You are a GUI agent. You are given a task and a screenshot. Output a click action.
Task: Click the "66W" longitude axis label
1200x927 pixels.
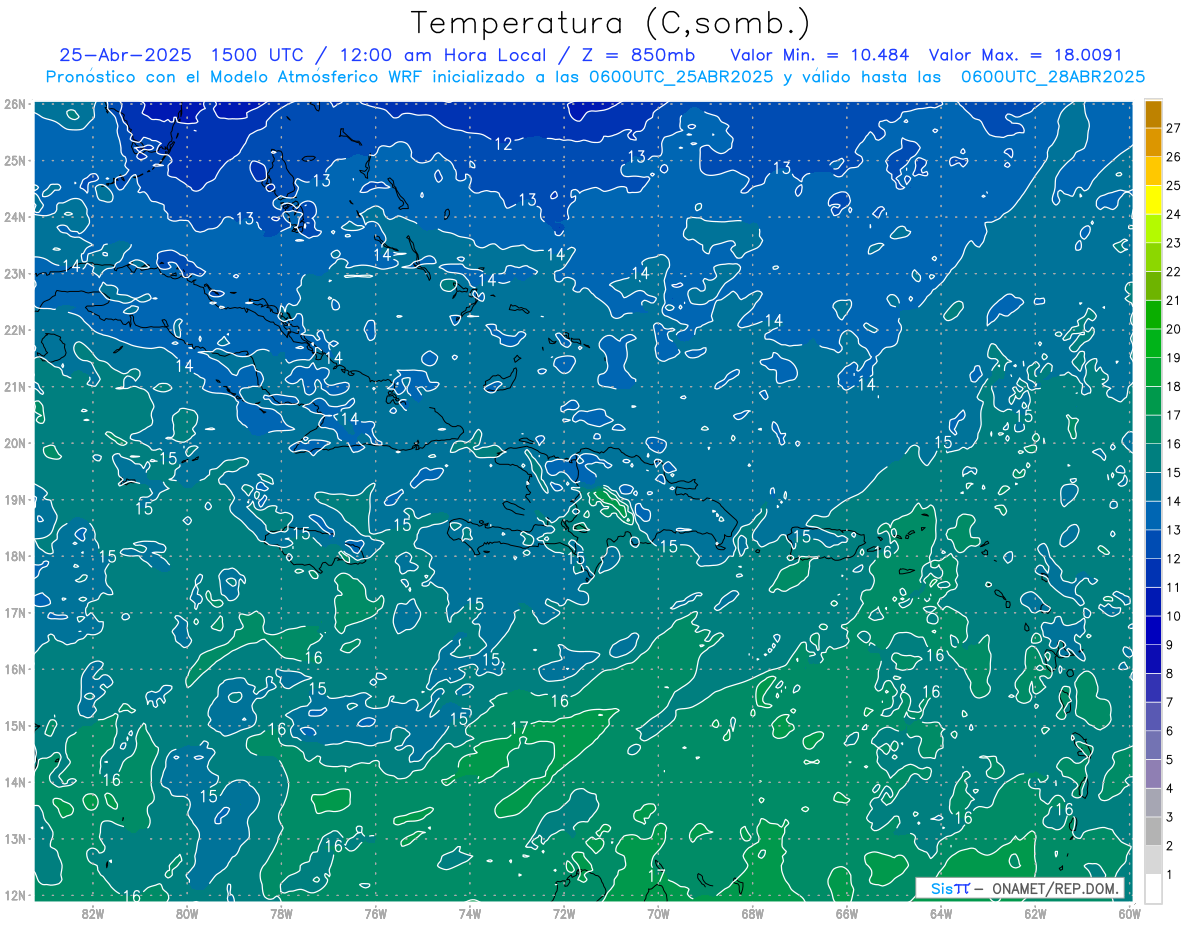[846, 913]
